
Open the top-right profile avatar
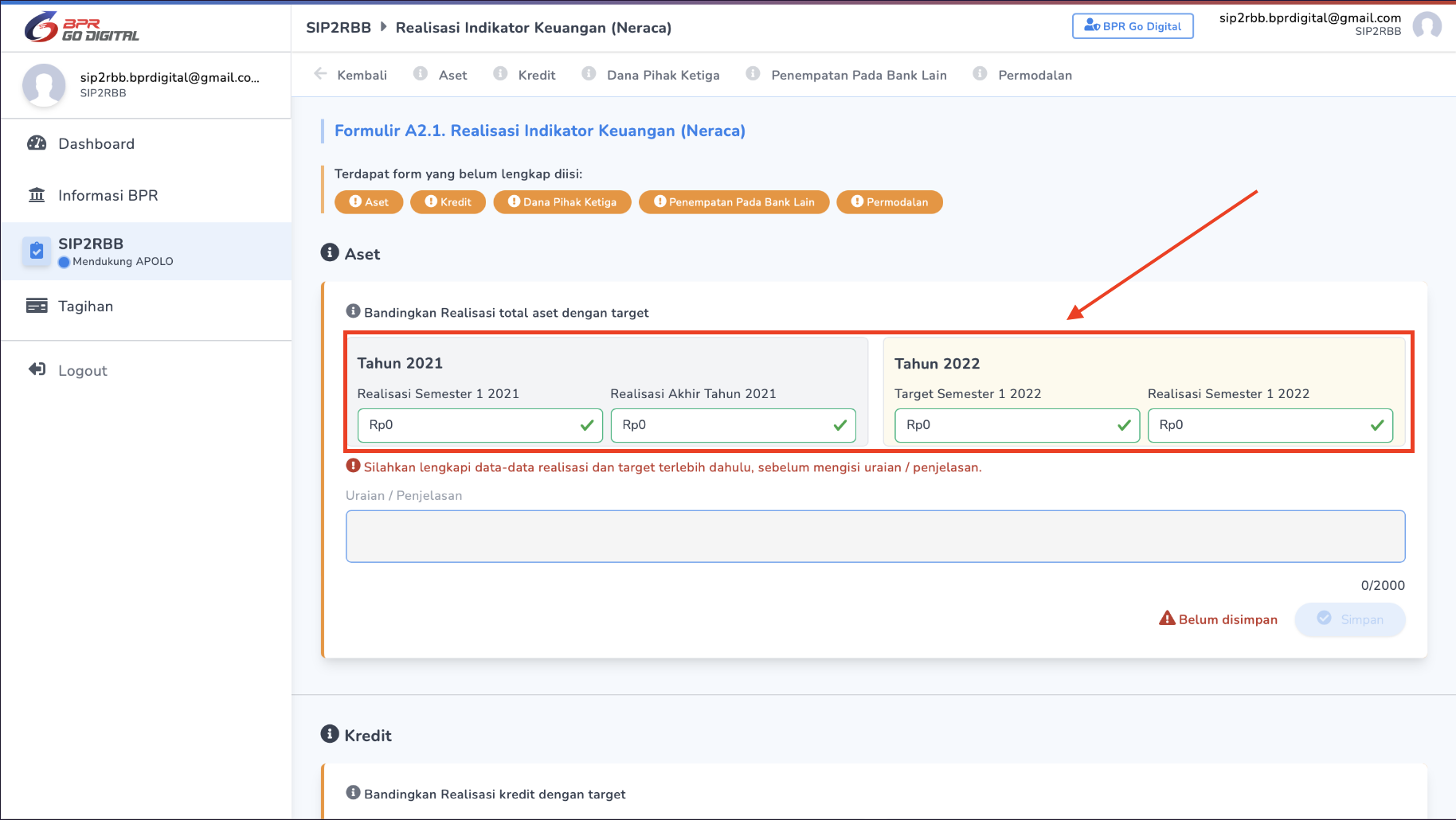1427,25
